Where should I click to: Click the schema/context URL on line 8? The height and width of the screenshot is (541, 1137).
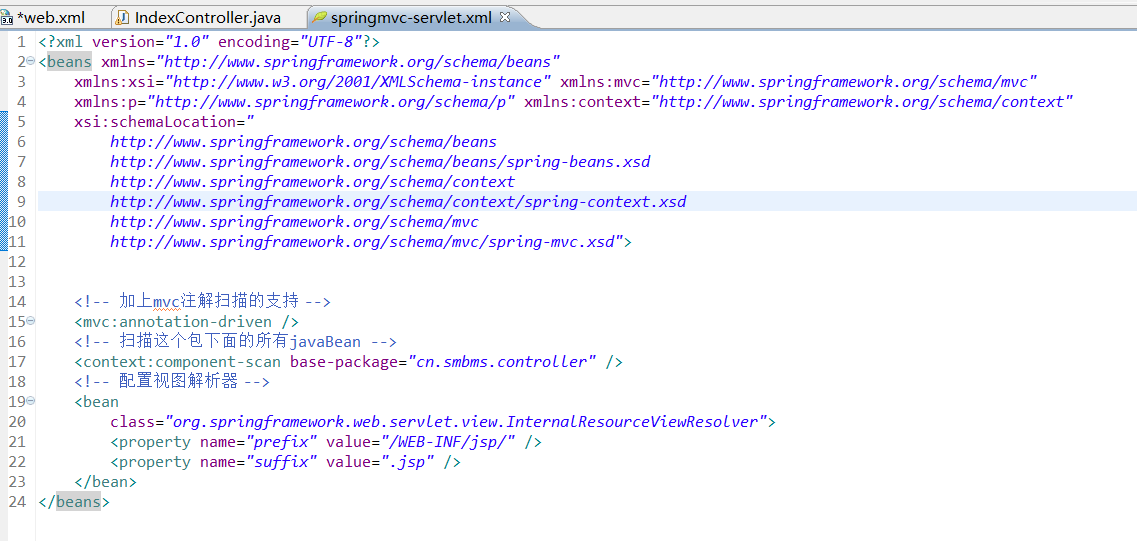pos(313,182)
